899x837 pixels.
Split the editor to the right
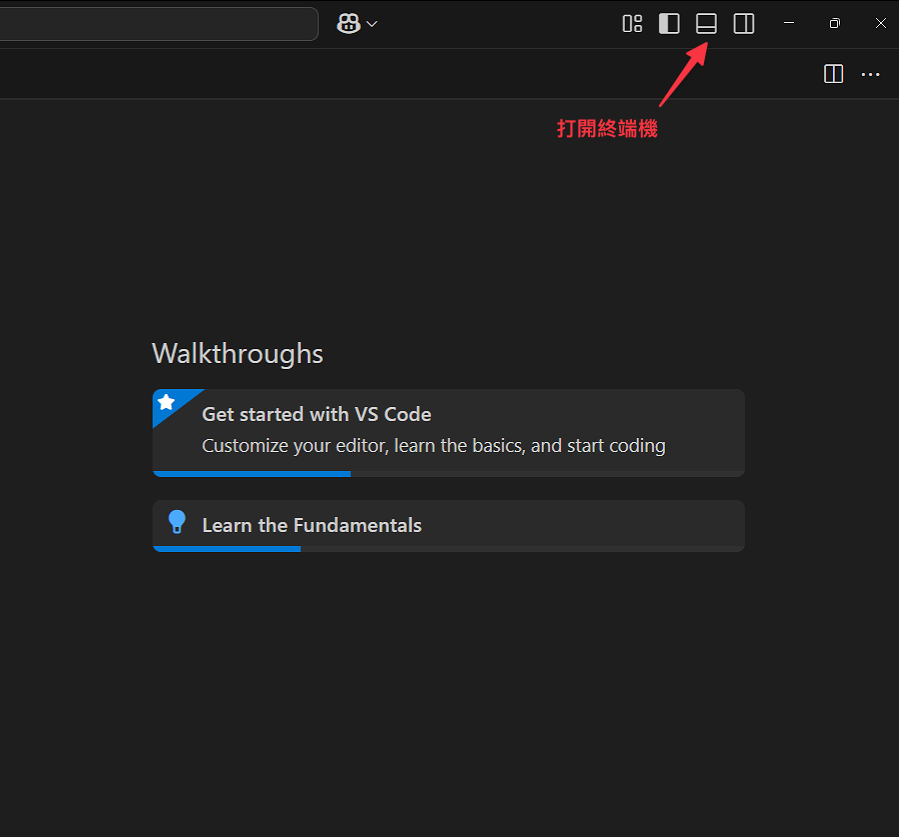pos(833,74)
